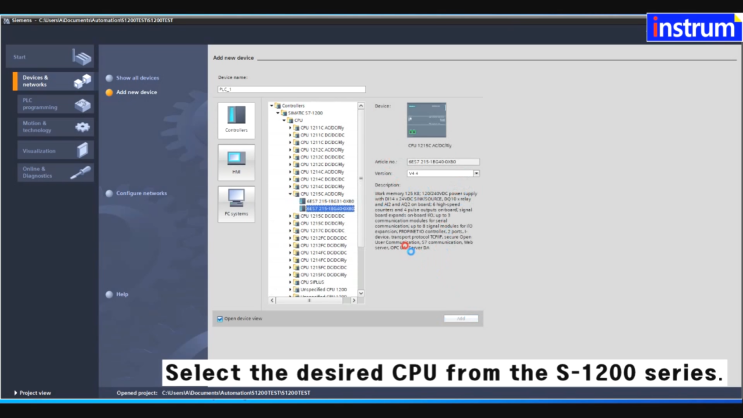Click the device tree vertical scrollbar thumb
The height and width of the screenshot is (418, 743).
[x=361, y=178]
